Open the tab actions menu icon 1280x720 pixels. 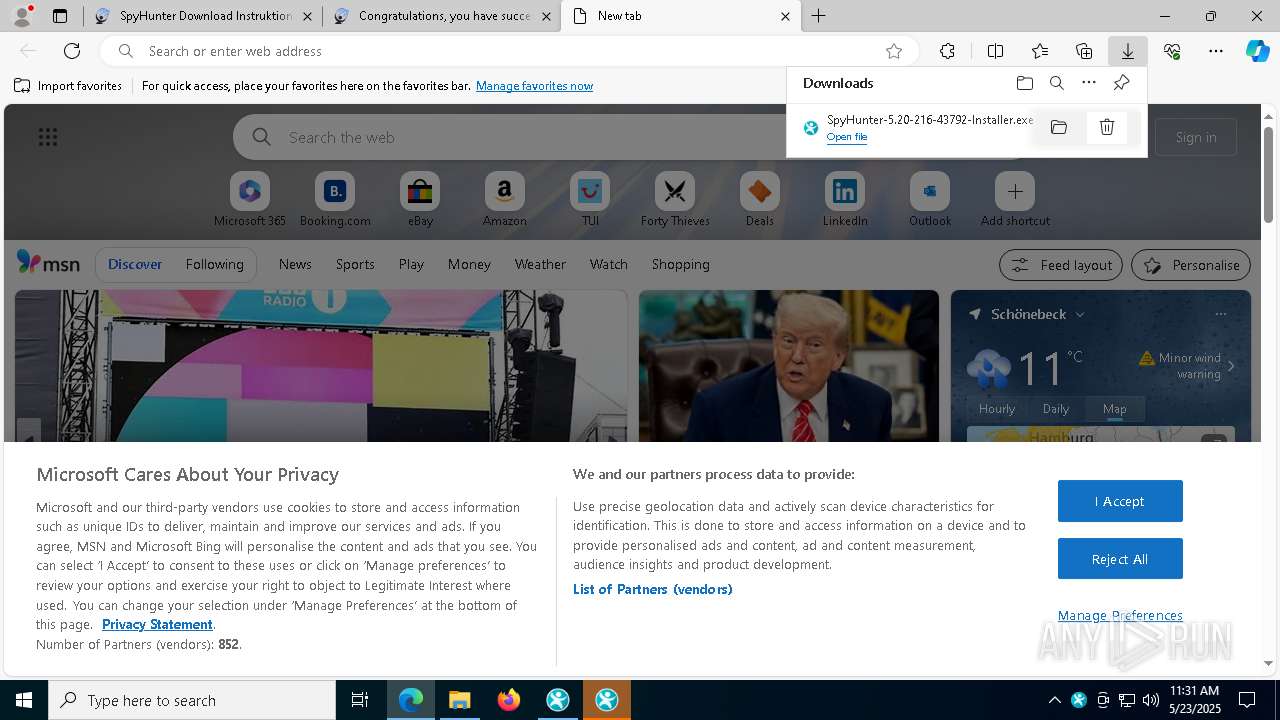(60, 16)
